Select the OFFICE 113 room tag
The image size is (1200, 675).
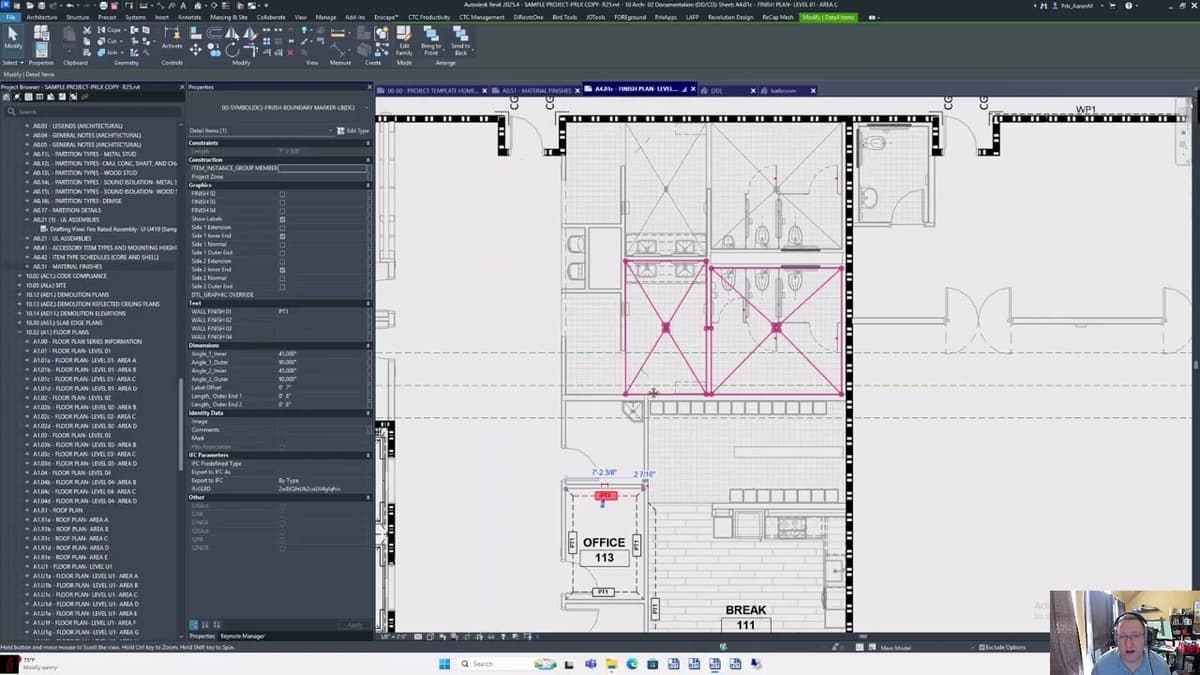(604, 549)
